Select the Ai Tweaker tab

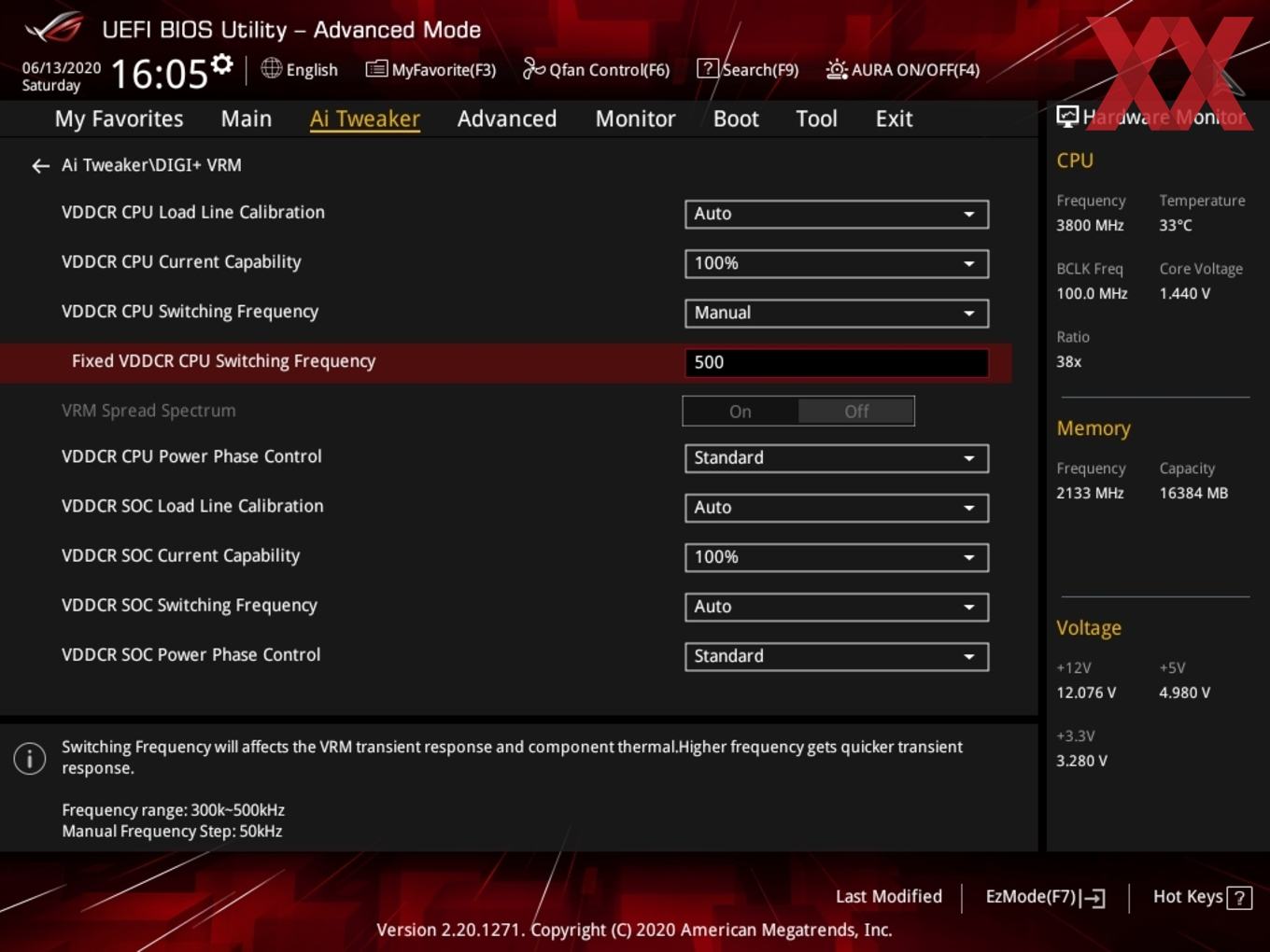pos(365,119)
